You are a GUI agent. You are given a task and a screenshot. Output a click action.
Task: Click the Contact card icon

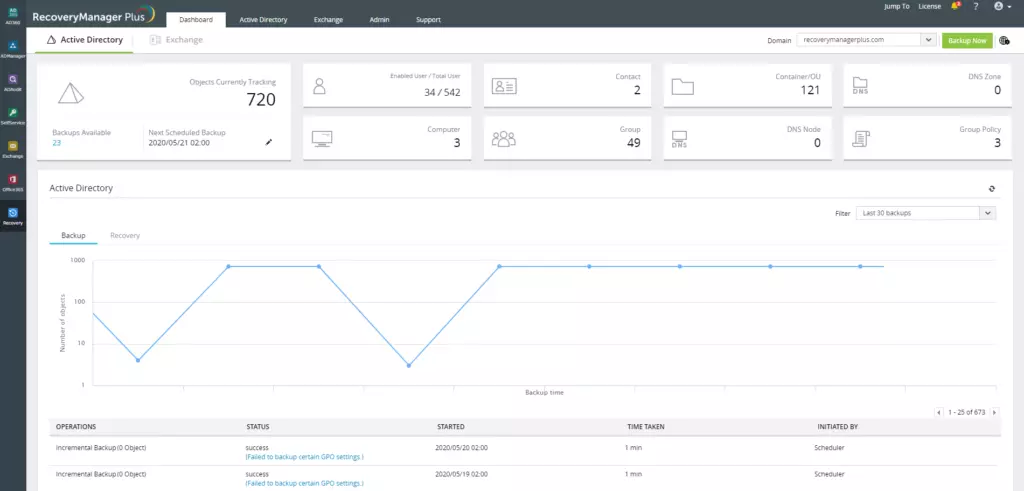[504, 86]
